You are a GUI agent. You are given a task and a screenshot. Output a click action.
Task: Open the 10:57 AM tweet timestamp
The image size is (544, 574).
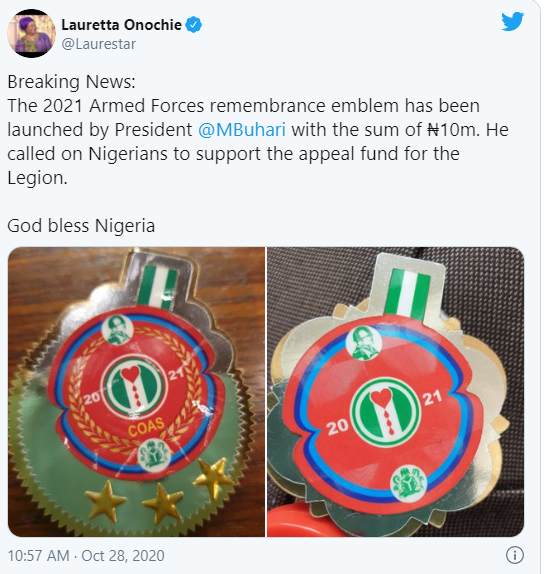(x=38, y=556)
